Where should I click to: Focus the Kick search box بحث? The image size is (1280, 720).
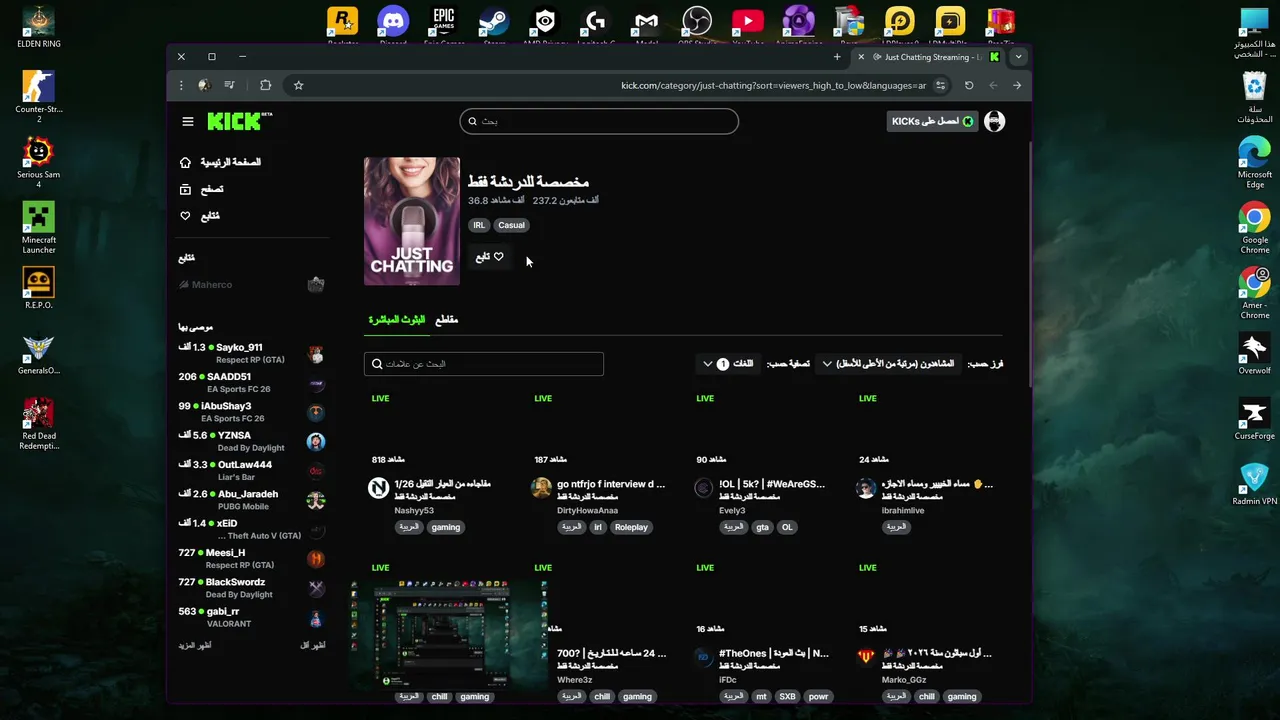click(599, 121)
